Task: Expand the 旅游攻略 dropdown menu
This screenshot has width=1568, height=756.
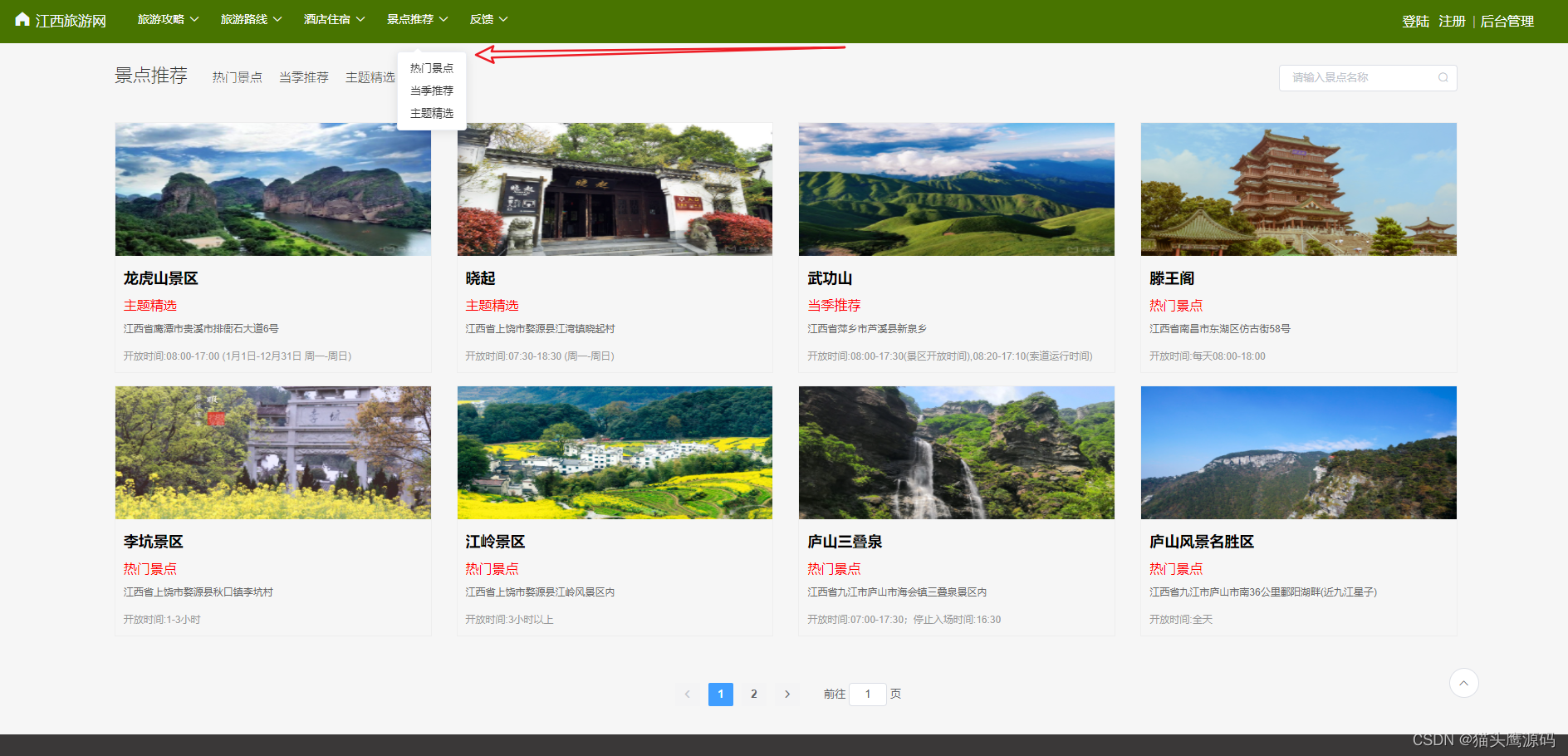Action: [168, 19]
